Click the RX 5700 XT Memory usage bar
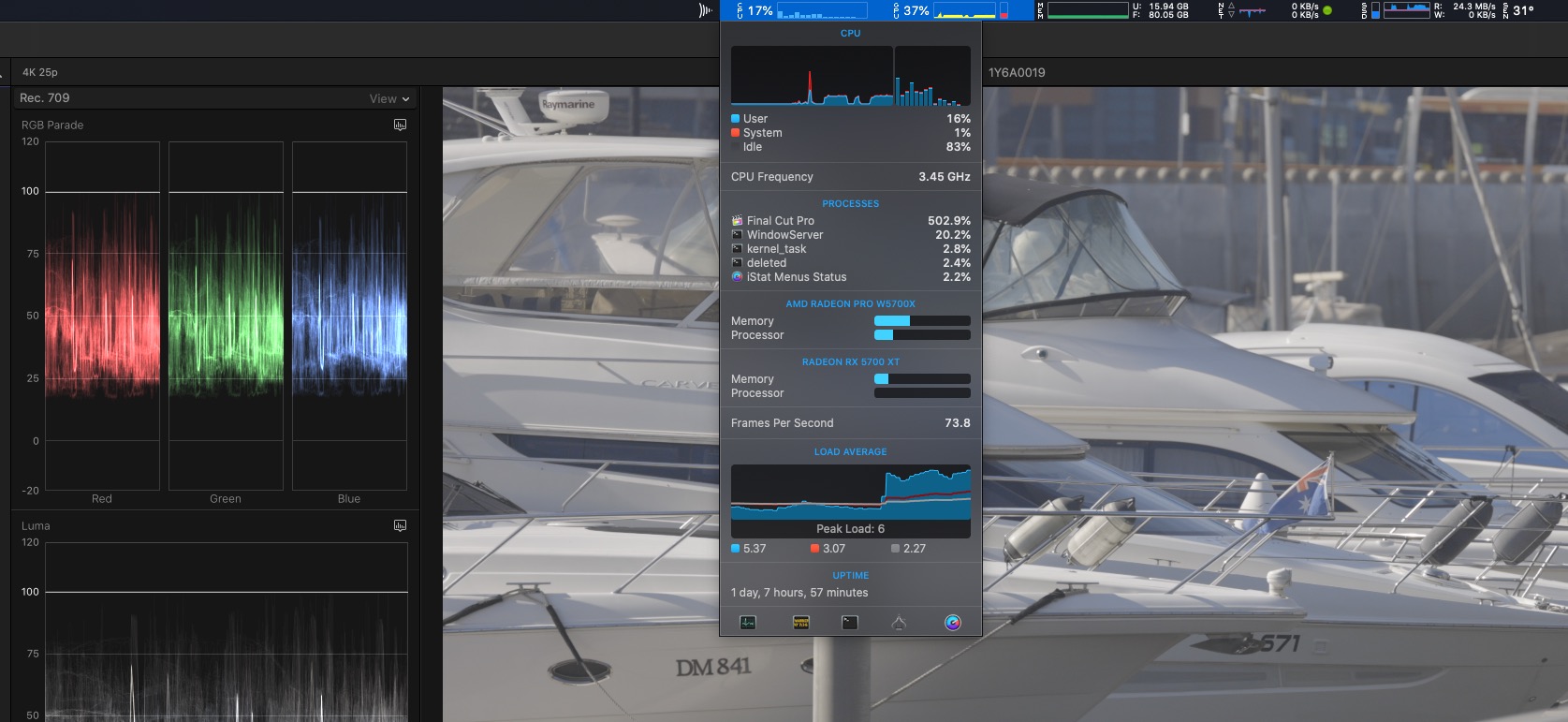 [x=922, y=379]
